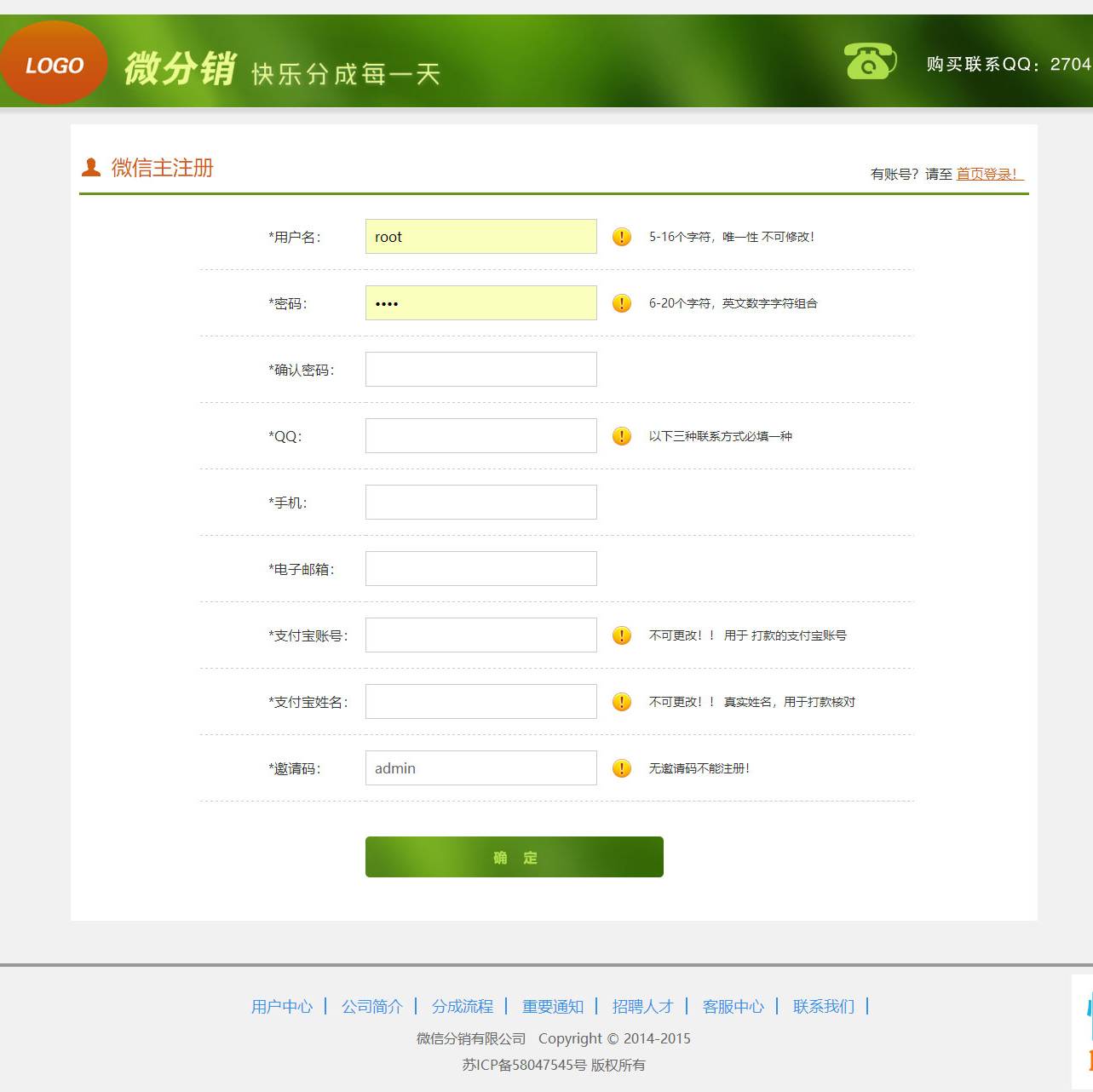The image size is (1093, 1092).
Task: Click the warning icon next to 密码 field
Action: click(x=622, y=303)
